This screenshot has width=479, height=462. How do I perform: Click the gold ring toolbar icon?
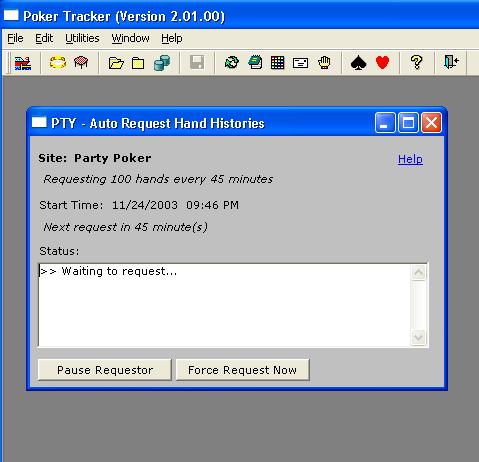[x=58, y=62]
